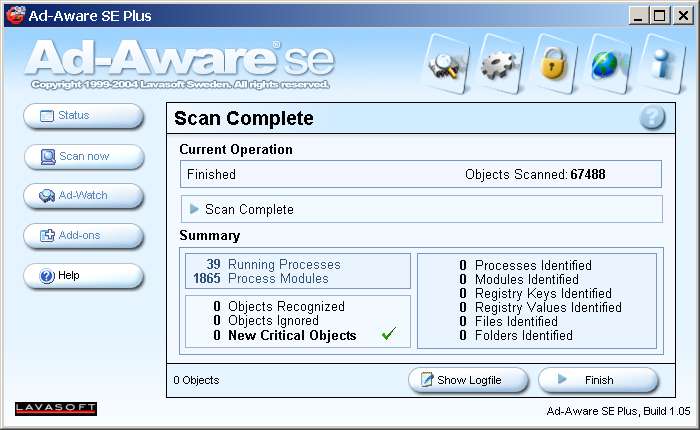Click the padlock icon in top toolbar

[x=553, y=64]
